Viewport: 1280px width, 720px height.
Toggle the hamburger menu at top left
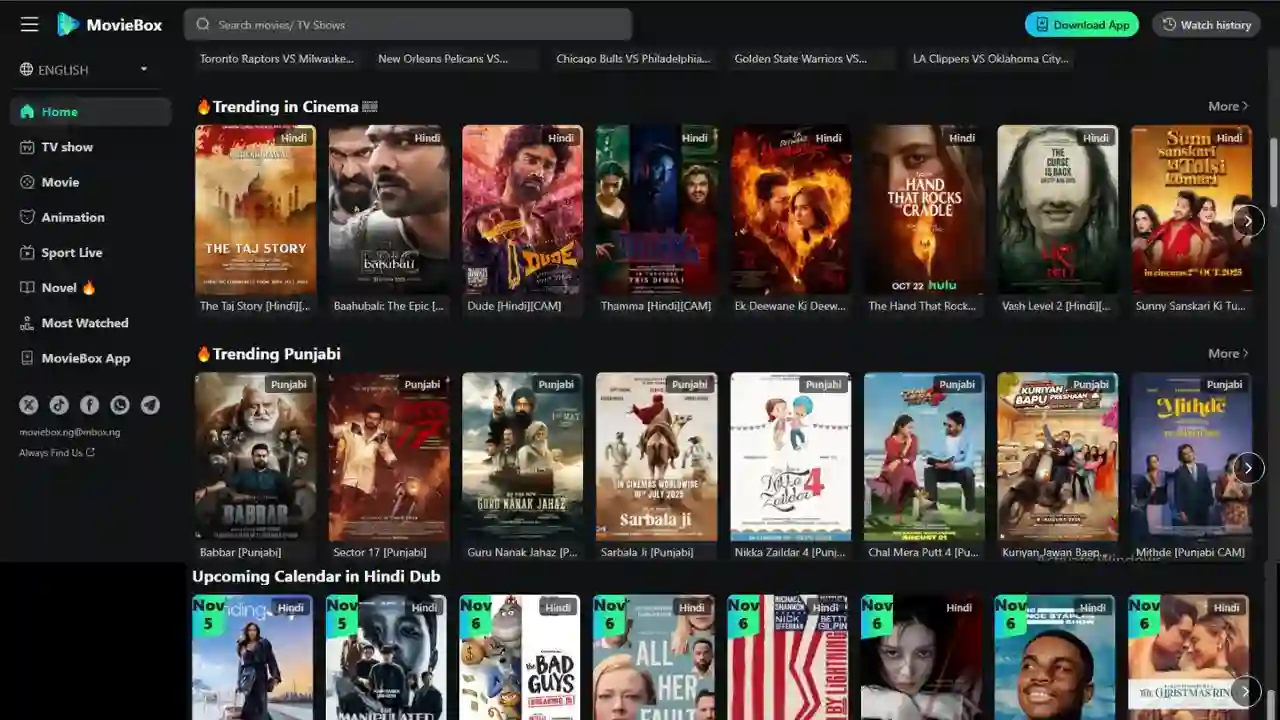tap(29, 24)
